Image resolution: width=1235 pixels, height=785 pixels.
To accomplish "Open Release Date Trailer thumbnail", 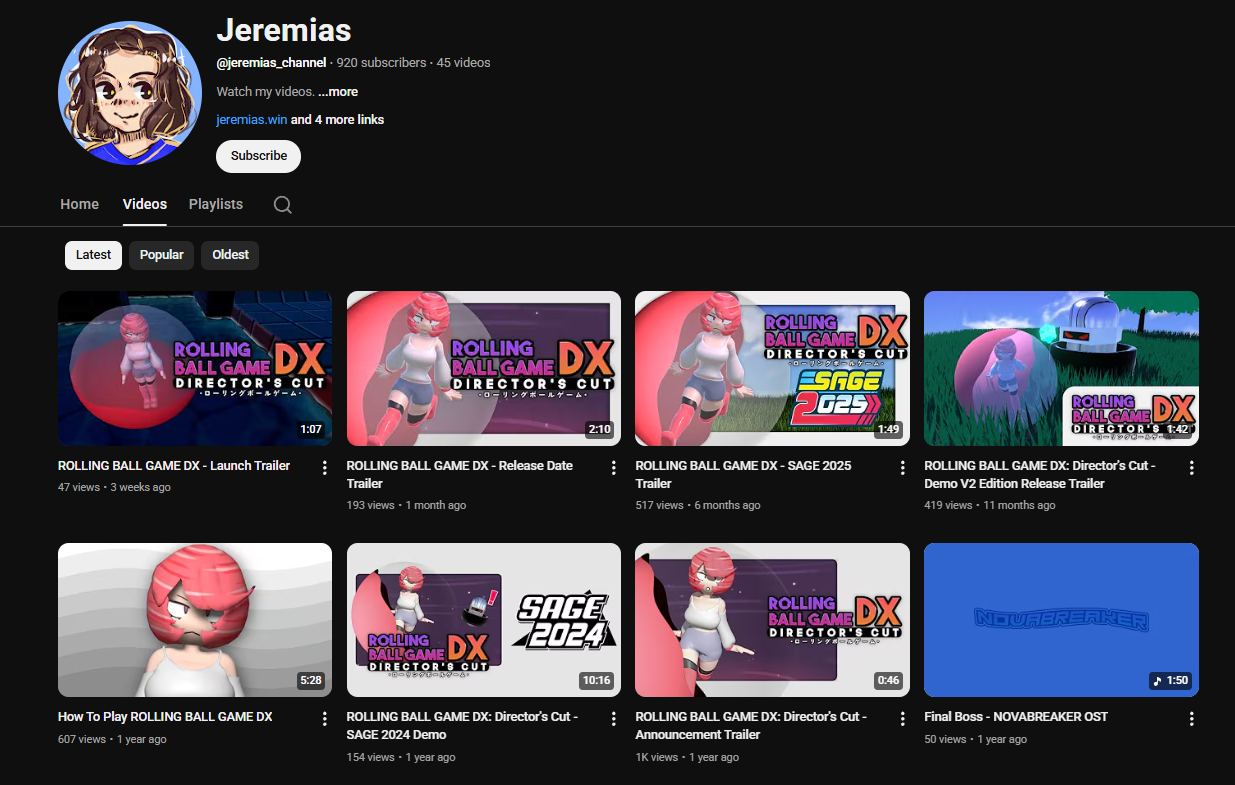I will click(x=484, y=368).
